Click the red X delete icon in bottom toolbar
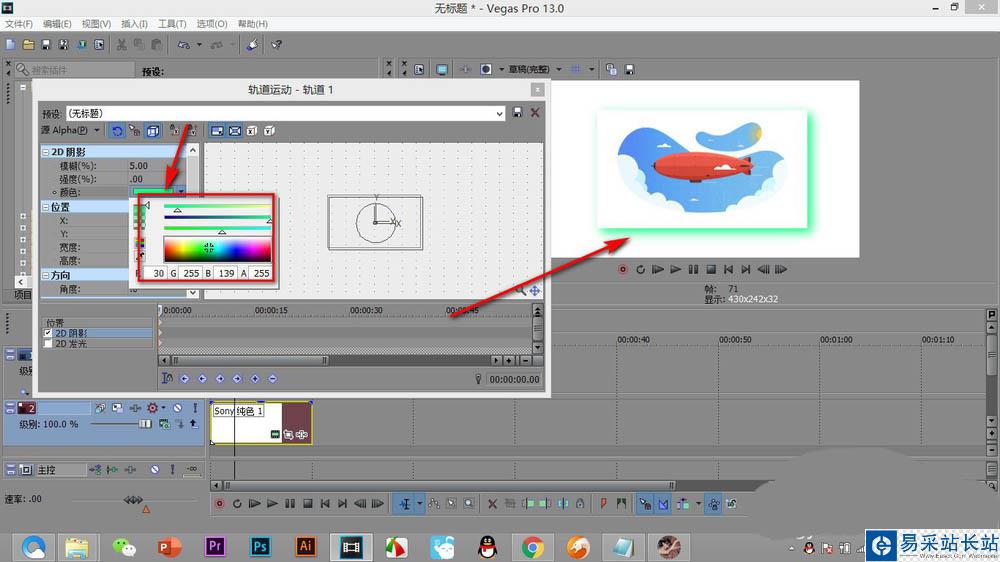 [x=492, y=503]
